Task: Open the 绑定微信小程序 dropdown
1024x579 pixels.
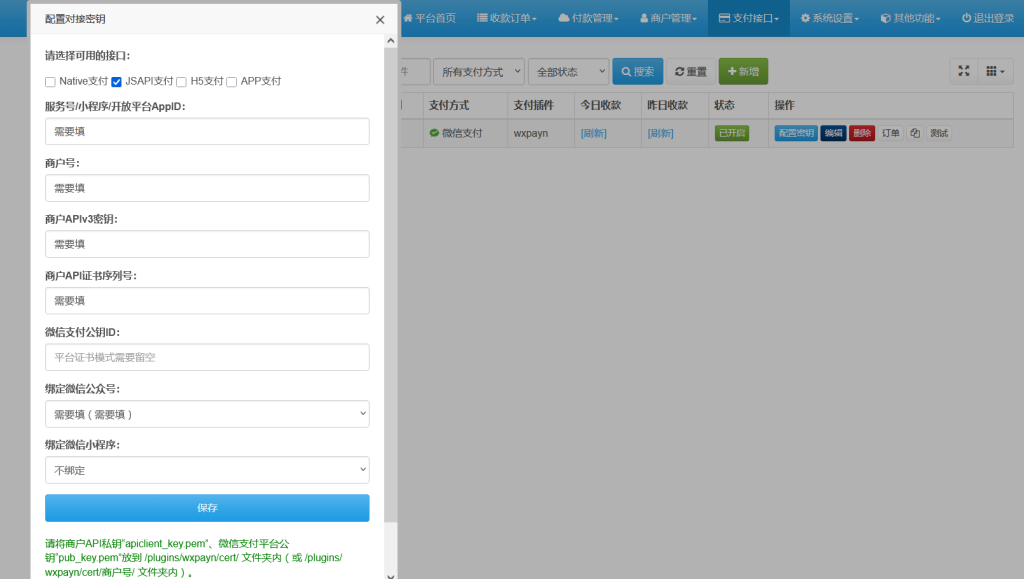Action: [207, 469]
